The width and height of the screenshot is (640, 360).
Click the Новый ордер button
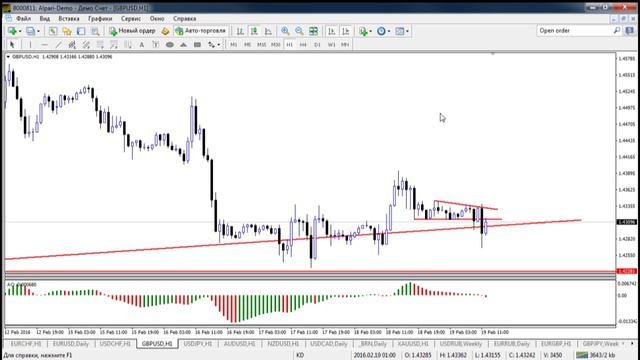[x=132, y=31]
